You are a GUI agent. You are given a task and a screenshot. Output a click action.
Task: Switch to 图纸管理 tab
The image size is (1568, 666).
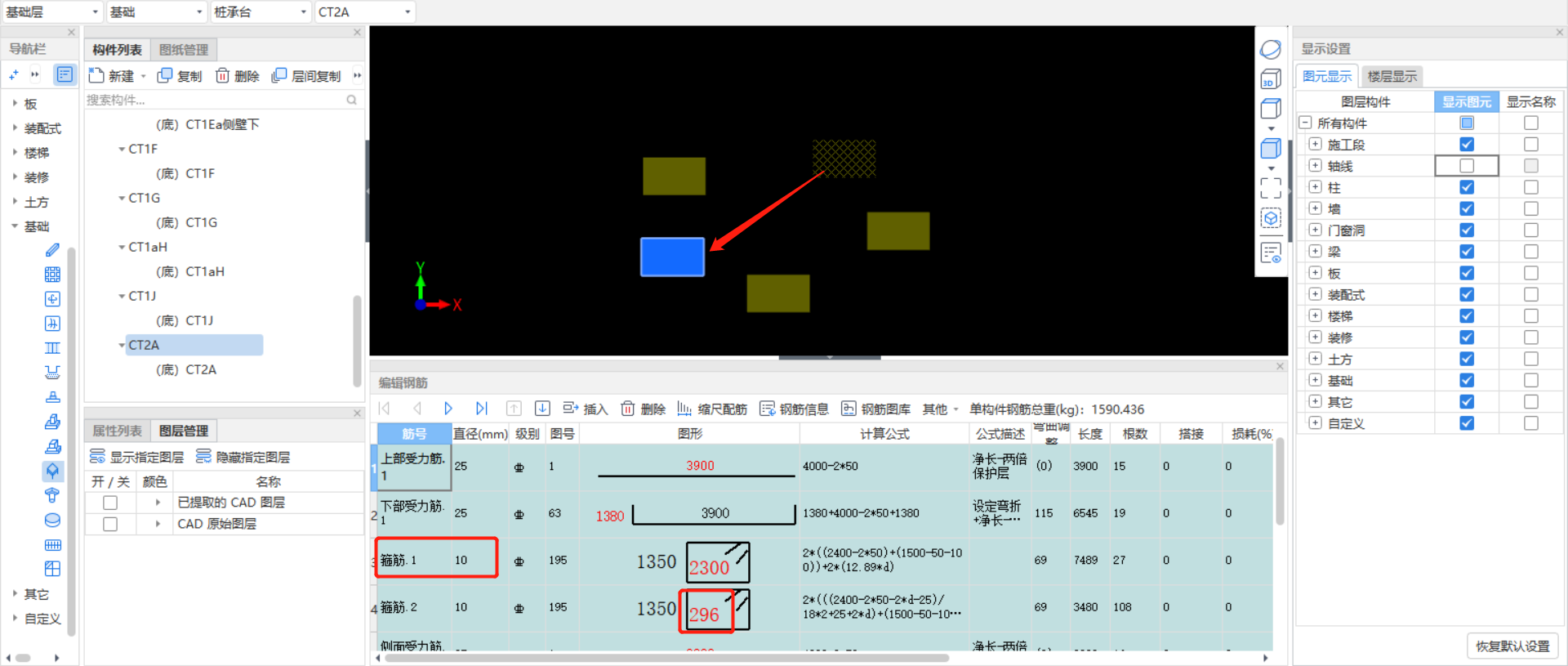point(184,50)
